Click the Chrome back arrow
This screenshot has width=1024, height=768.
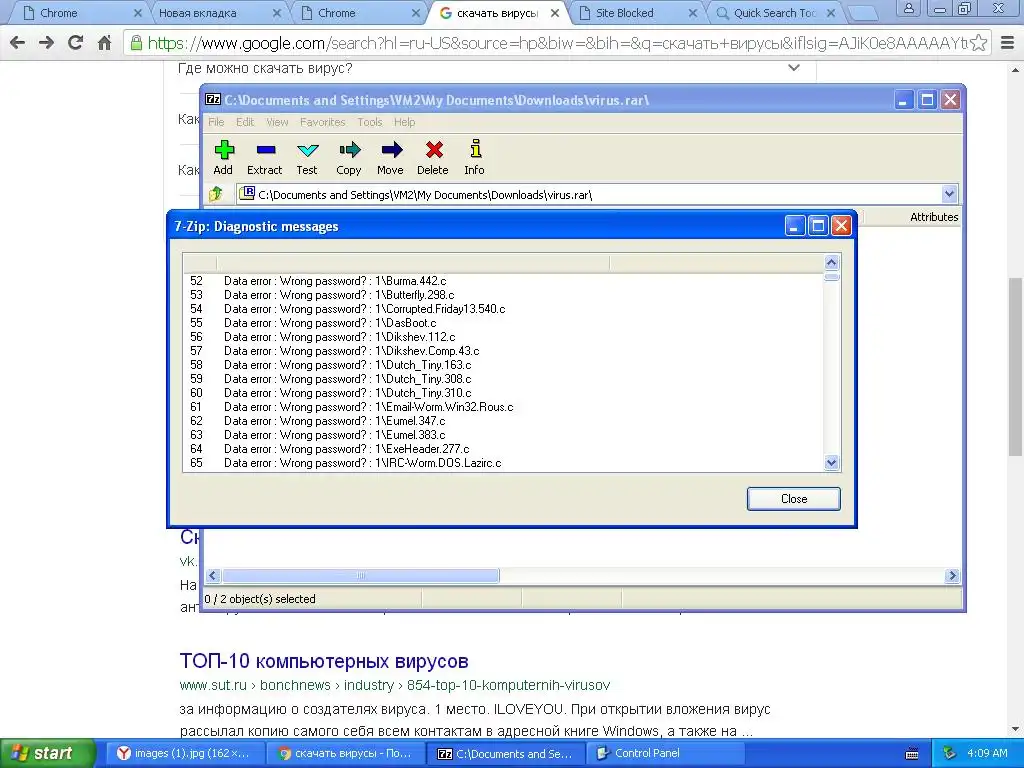18,43
